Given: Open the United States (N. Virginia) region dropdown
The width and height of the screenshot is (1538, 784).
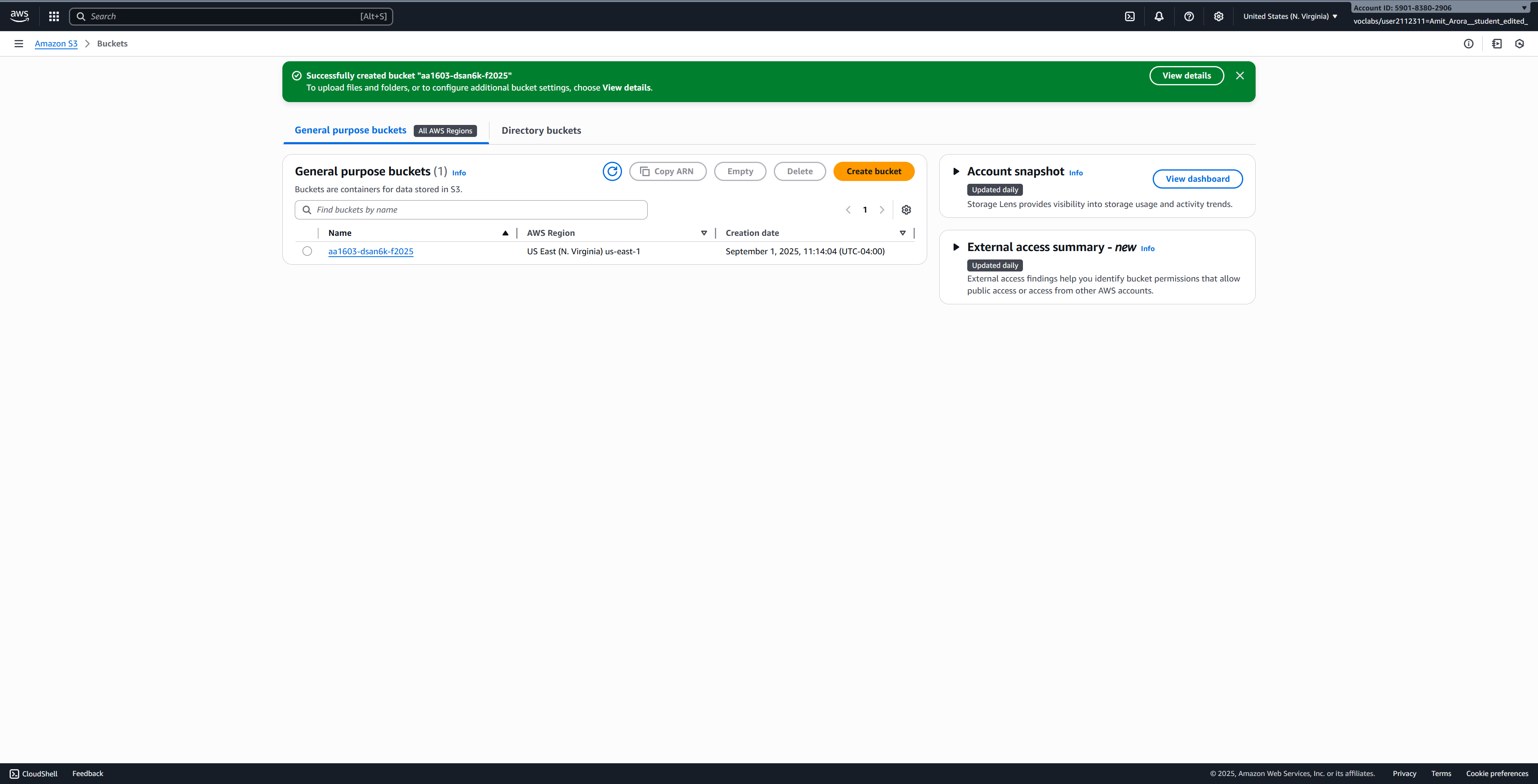Looking at the screenshot, I should pos(1290,16).
